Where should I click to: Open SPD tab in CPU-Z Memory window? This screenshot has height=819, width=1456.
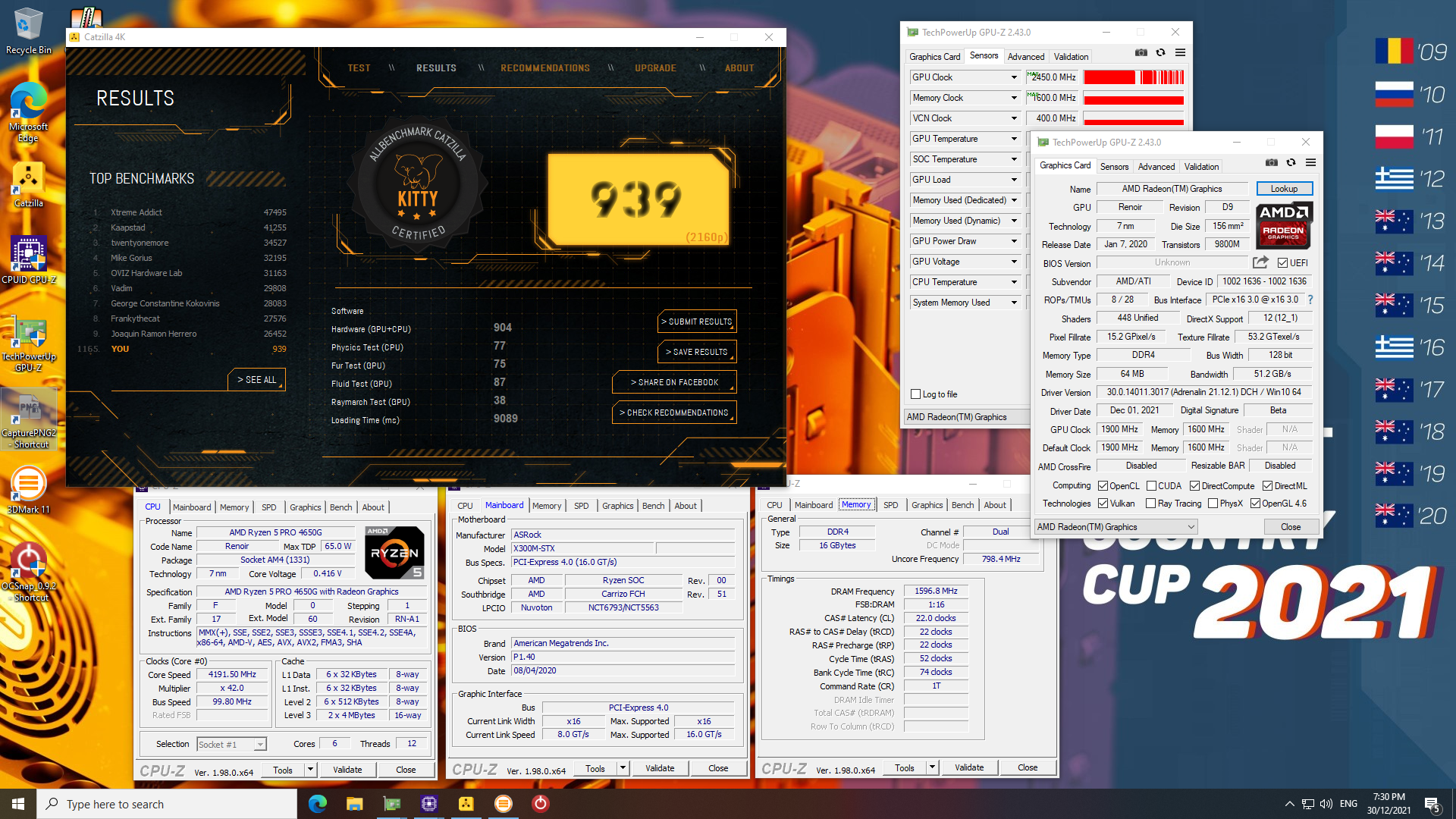(x=890, y=505)
